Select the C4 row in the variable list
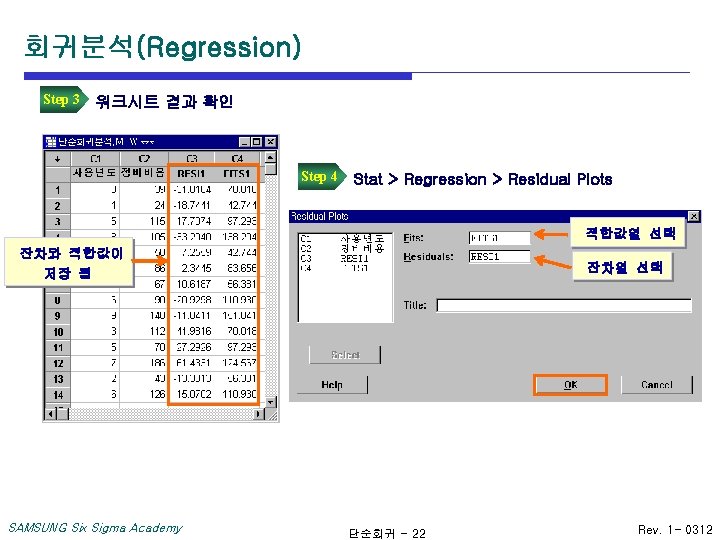This screenshot has height=540, width=720. click(x=345, y=268)
